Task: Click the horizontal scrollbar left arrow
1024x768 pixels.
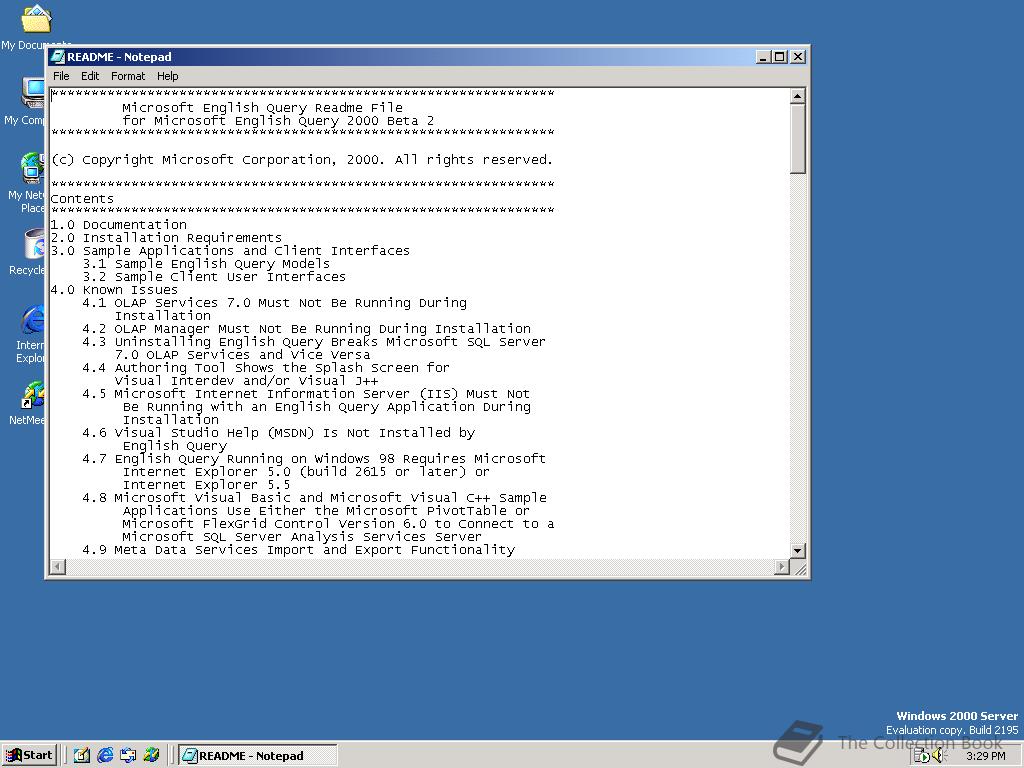Action: coord(57,566)
